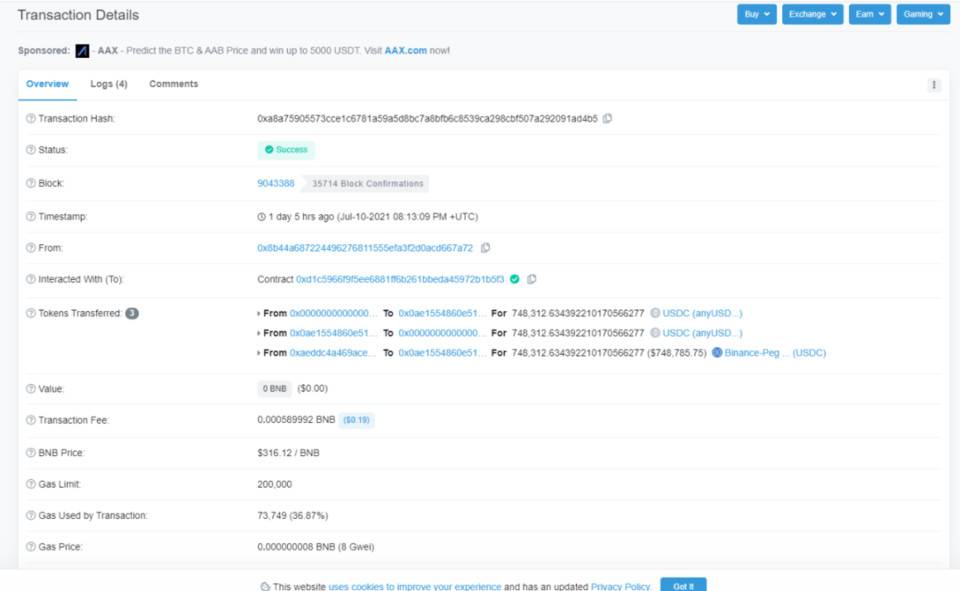Dismiss cookie notice with Got It
This screenshot has width=960, height=591.
click(x=684, y=585)
